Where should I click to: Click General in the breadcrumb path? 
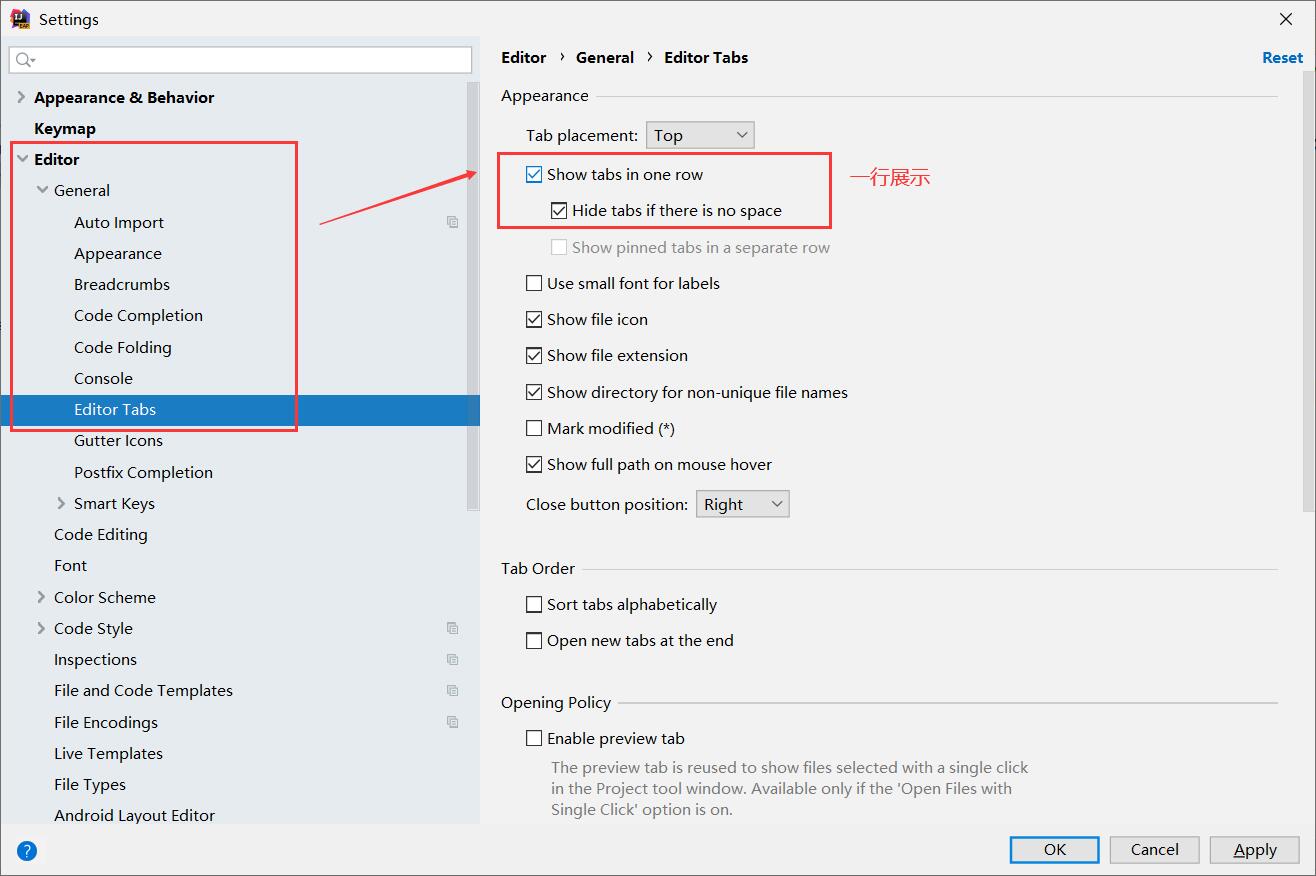pyautogui.click(x=605, y=57)
